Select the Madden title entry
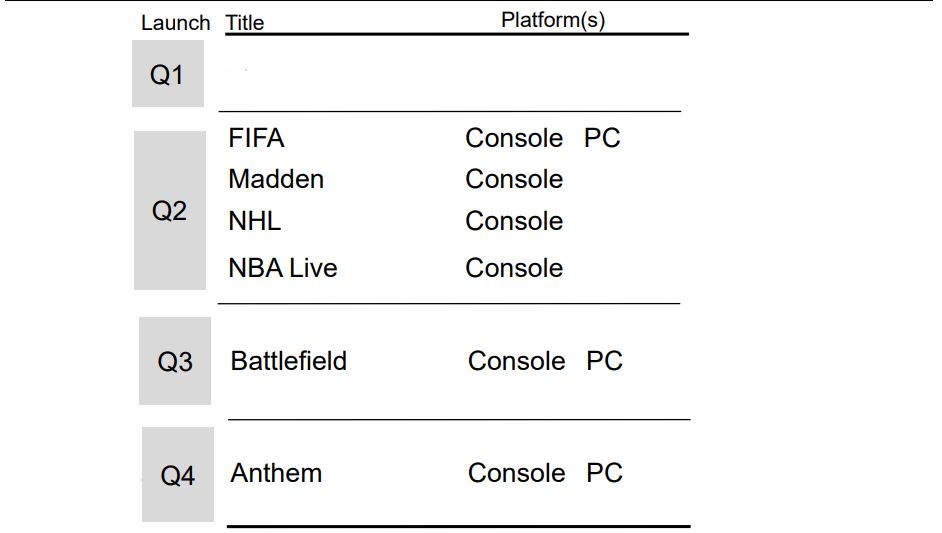Screen dimensions: 942x533 click(x=276, y=180)
